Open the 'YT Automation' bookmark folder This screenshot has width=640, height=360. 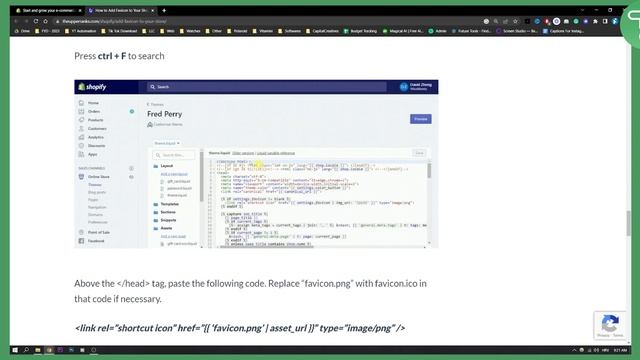point(81,31)
